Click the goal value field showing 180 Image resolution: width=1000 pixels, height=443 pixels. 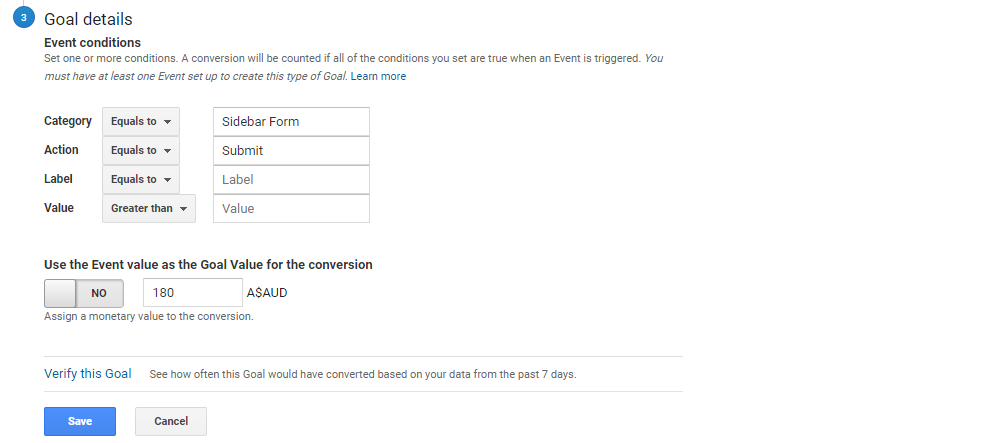[x=193, y=293]
